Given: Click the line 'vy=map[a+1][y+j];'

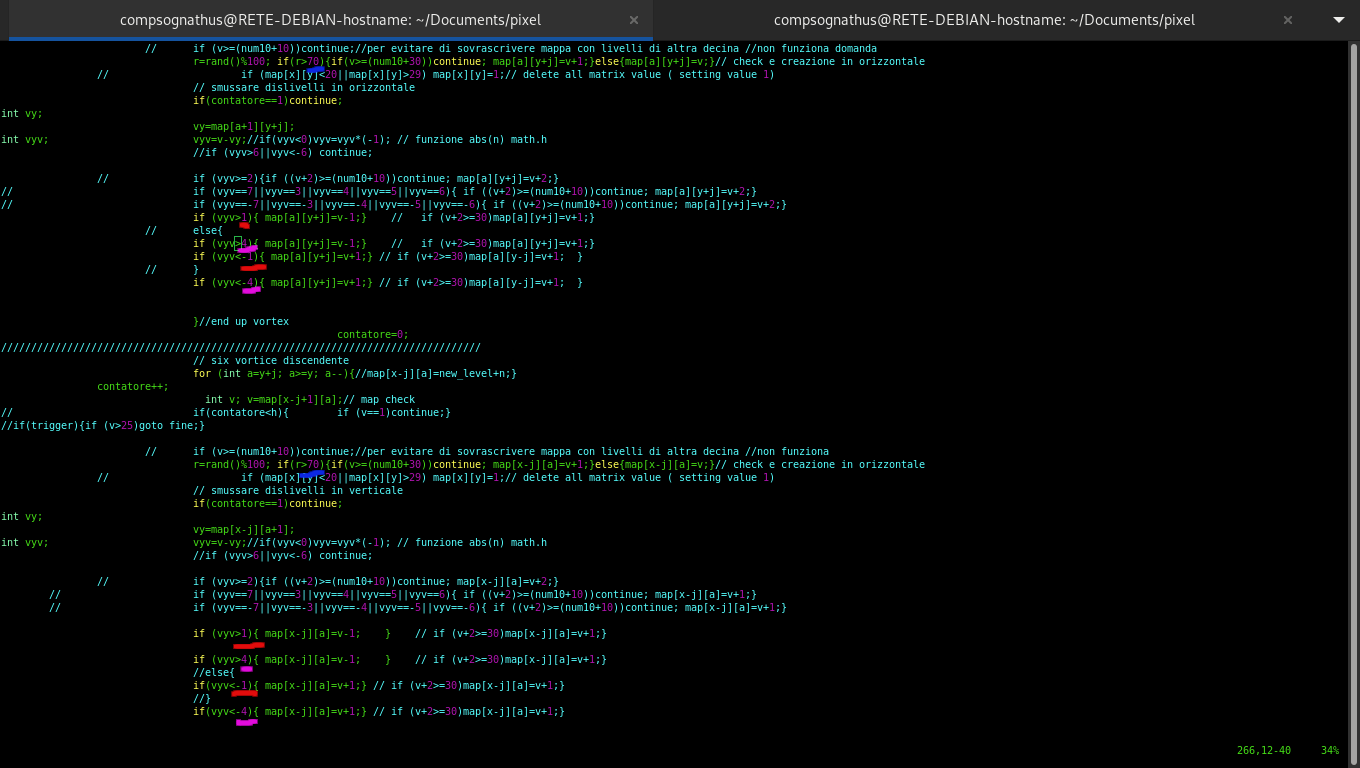Looking at the screenshot, I should [x=244, y=126].
